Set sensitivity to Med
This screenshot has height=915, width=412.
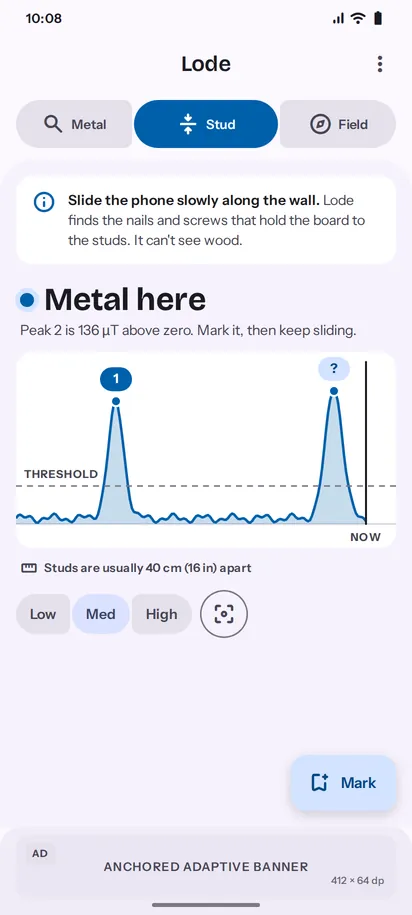pos(101,614)
